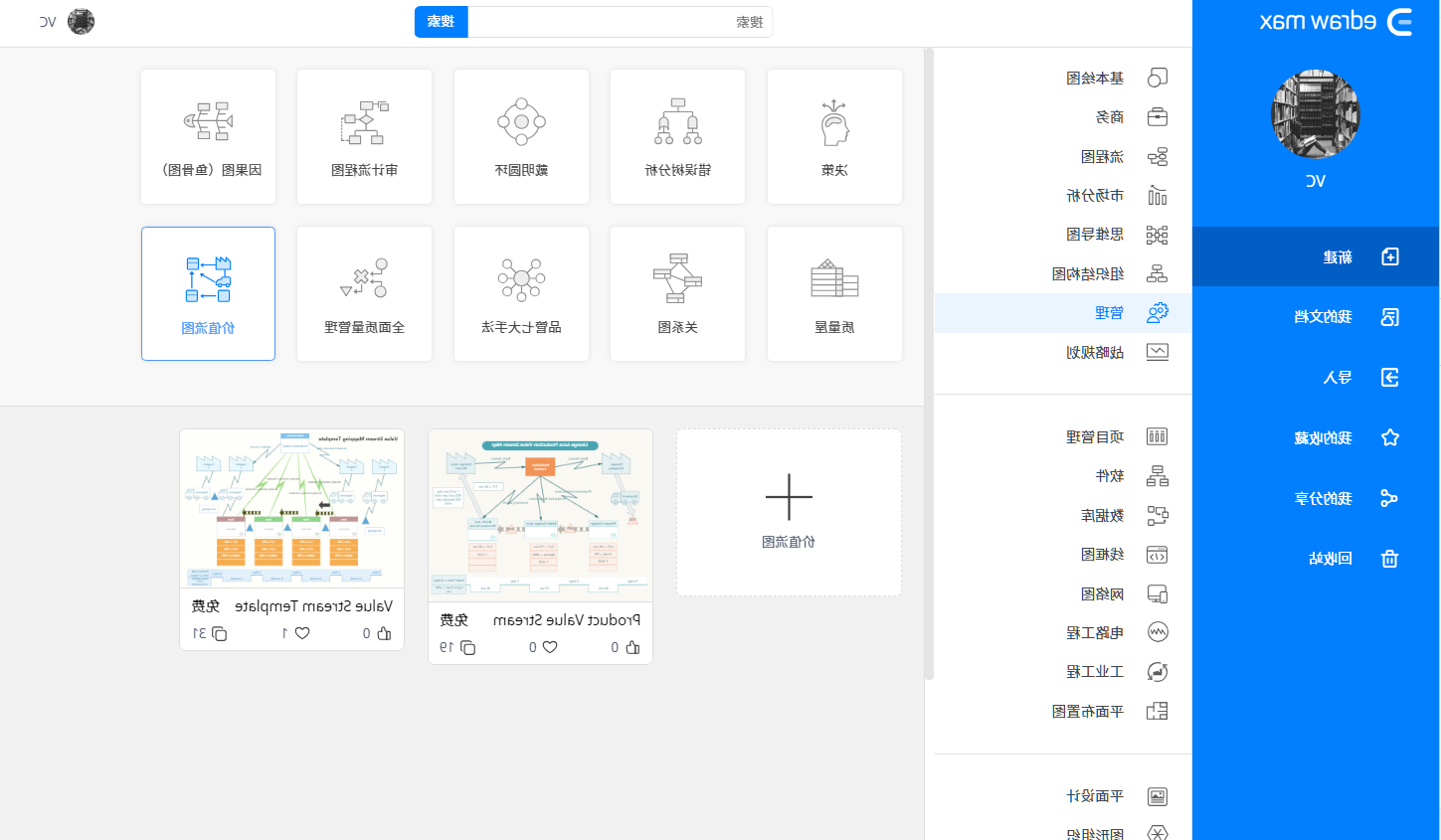Click copy count icon on Product Value Stream

467,647
